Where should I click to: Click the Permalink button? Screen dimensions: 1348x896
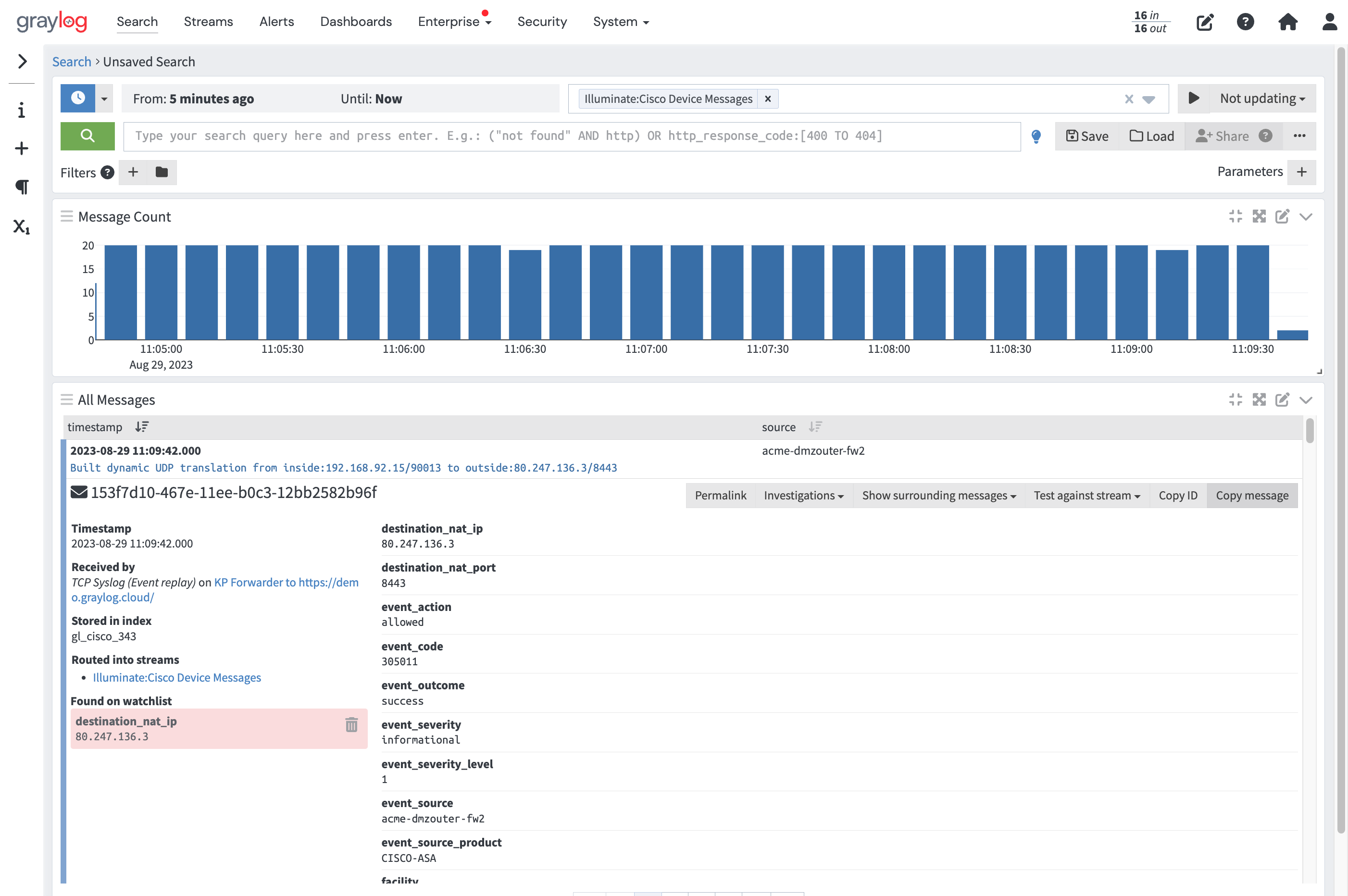coord(721,496)
